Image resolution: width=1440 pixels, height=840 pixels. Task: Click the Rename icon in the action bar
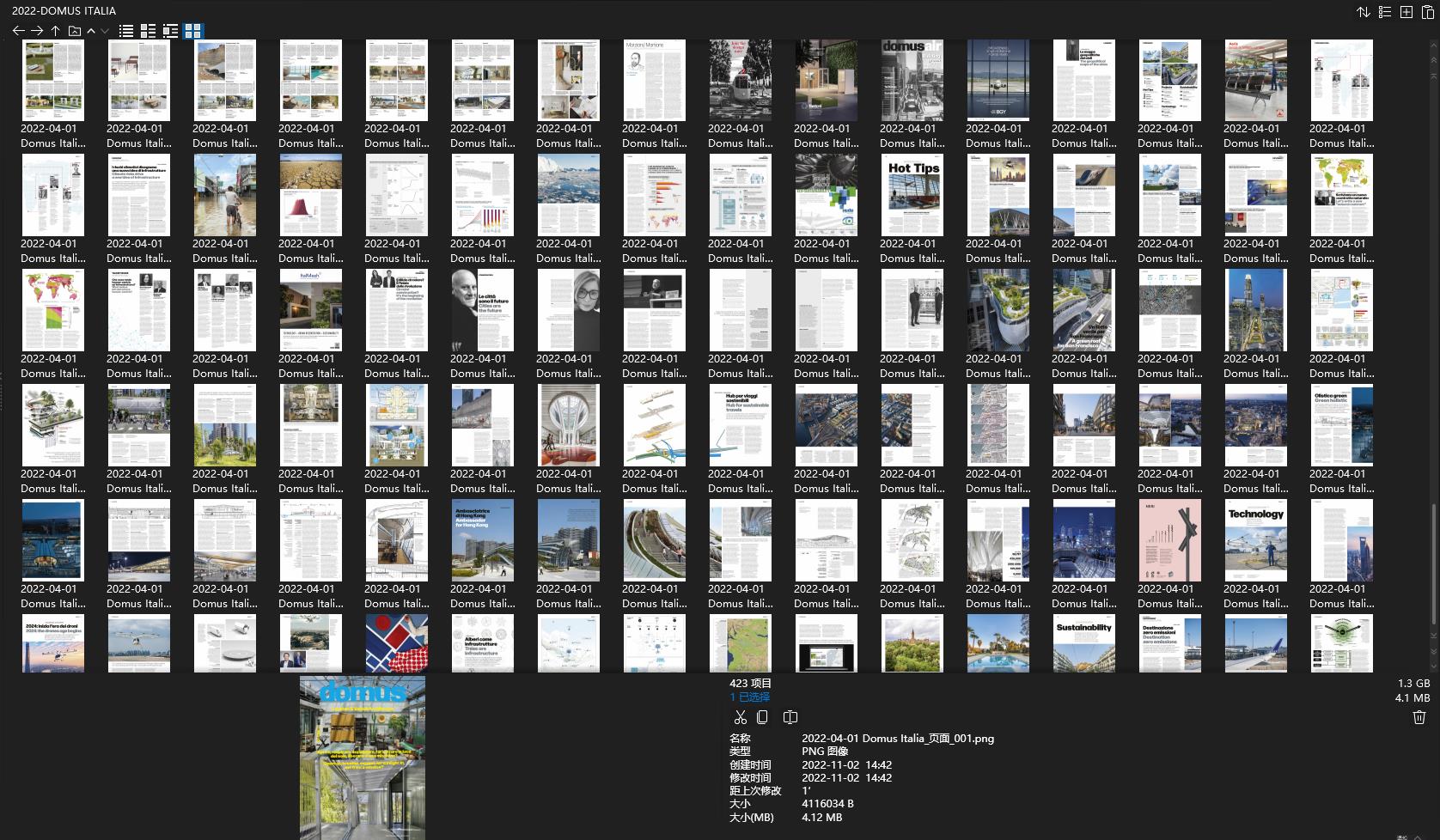(x=790, y=716)
